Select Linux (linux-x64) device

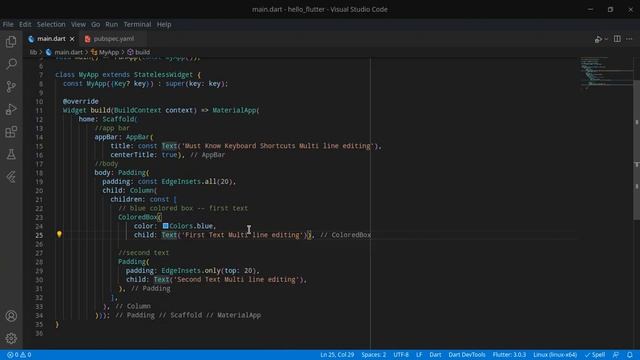[x=555, y=355]
